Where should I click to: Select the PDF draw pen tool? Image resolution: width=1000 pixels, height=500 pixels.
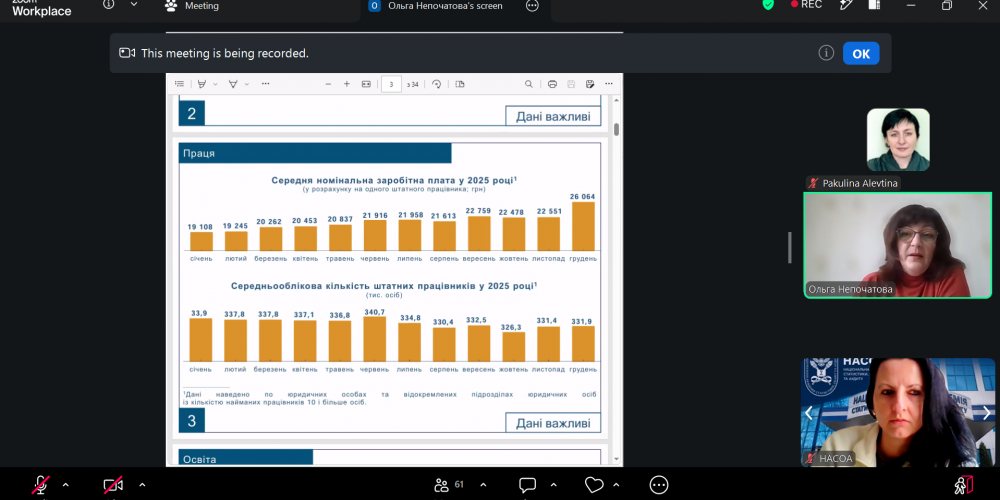233,84
